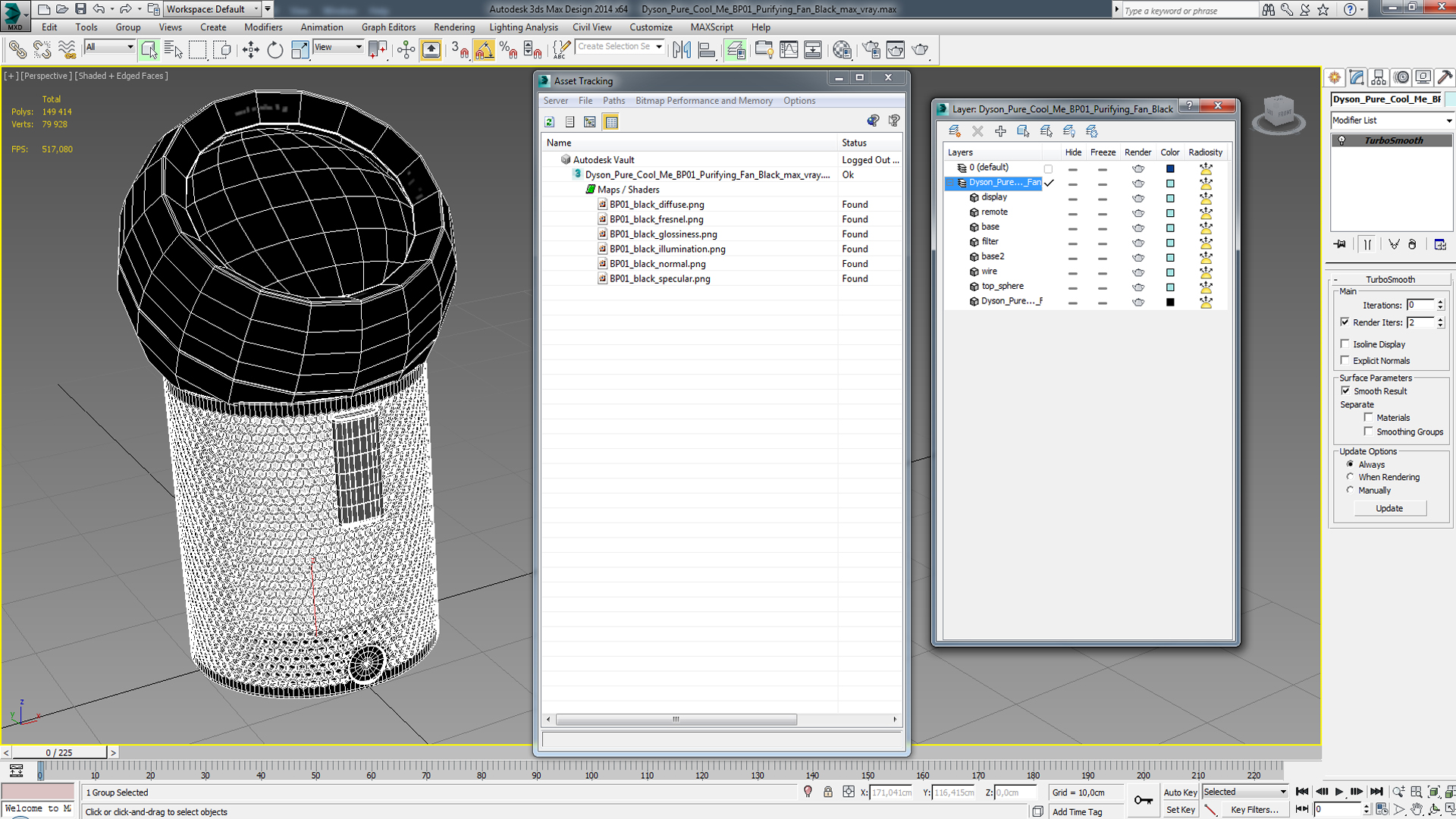The height and width of the screenshot is (819, 1456).
Task: Open the Workspace Default dropdown
Action: click(213, 9)
